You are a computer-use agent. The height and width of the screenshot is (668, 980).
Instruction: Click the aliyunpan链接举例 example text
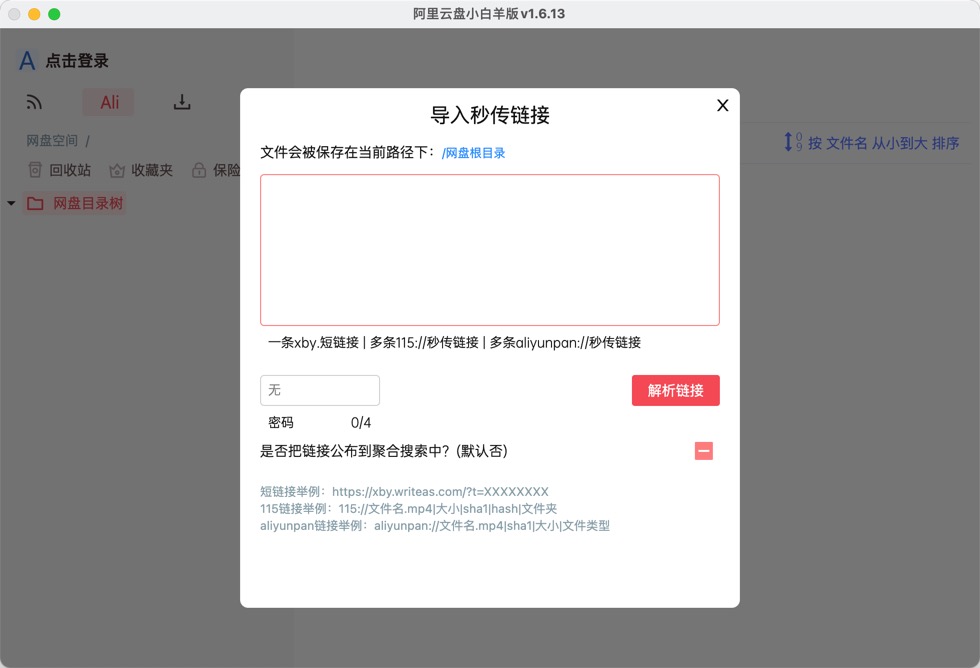[435, 526]
